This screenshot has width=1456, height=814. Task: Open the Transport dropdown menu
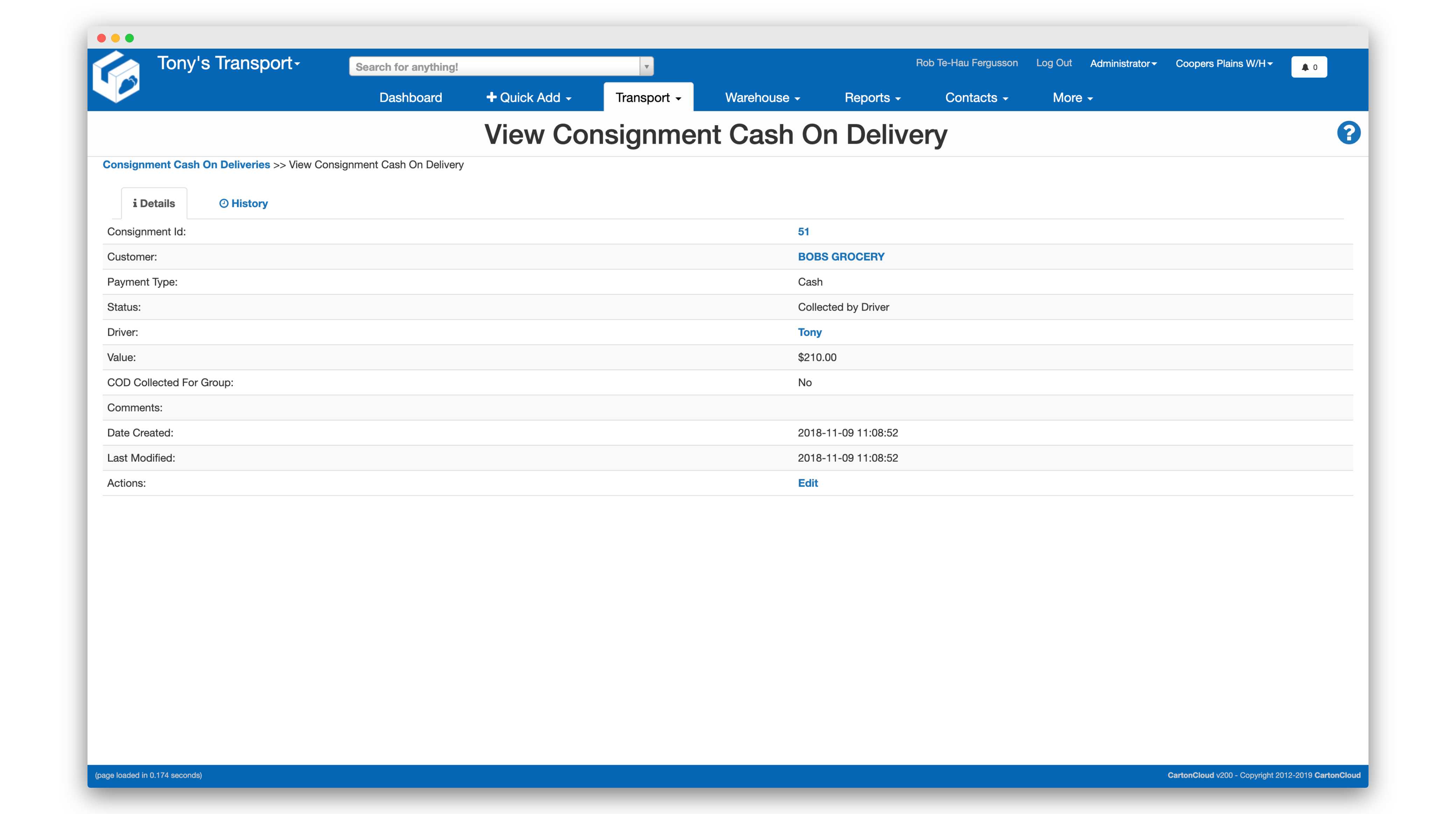pos(648,97)
